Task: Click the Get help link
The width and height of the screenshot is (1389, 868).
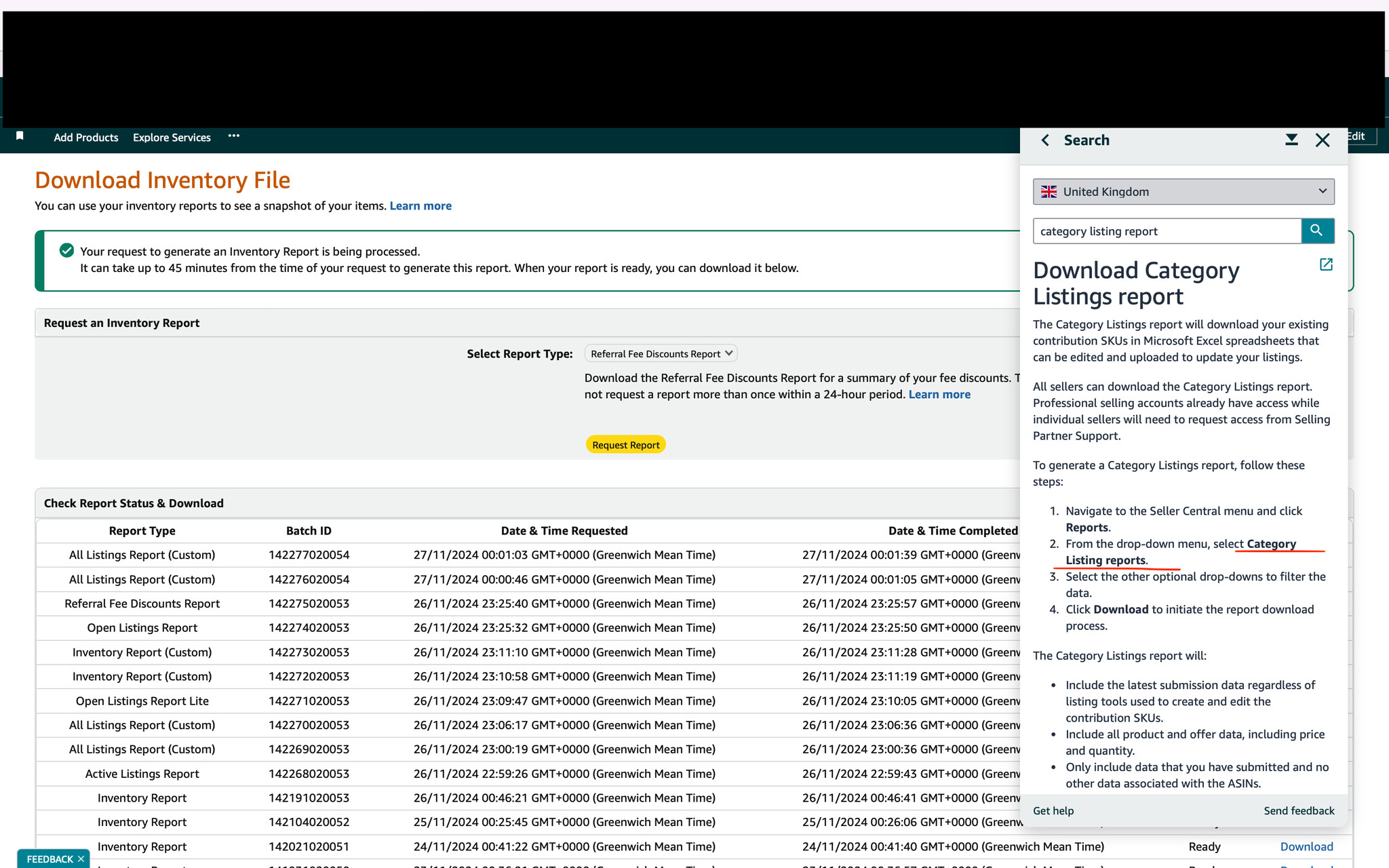Action: (1053, 810)
